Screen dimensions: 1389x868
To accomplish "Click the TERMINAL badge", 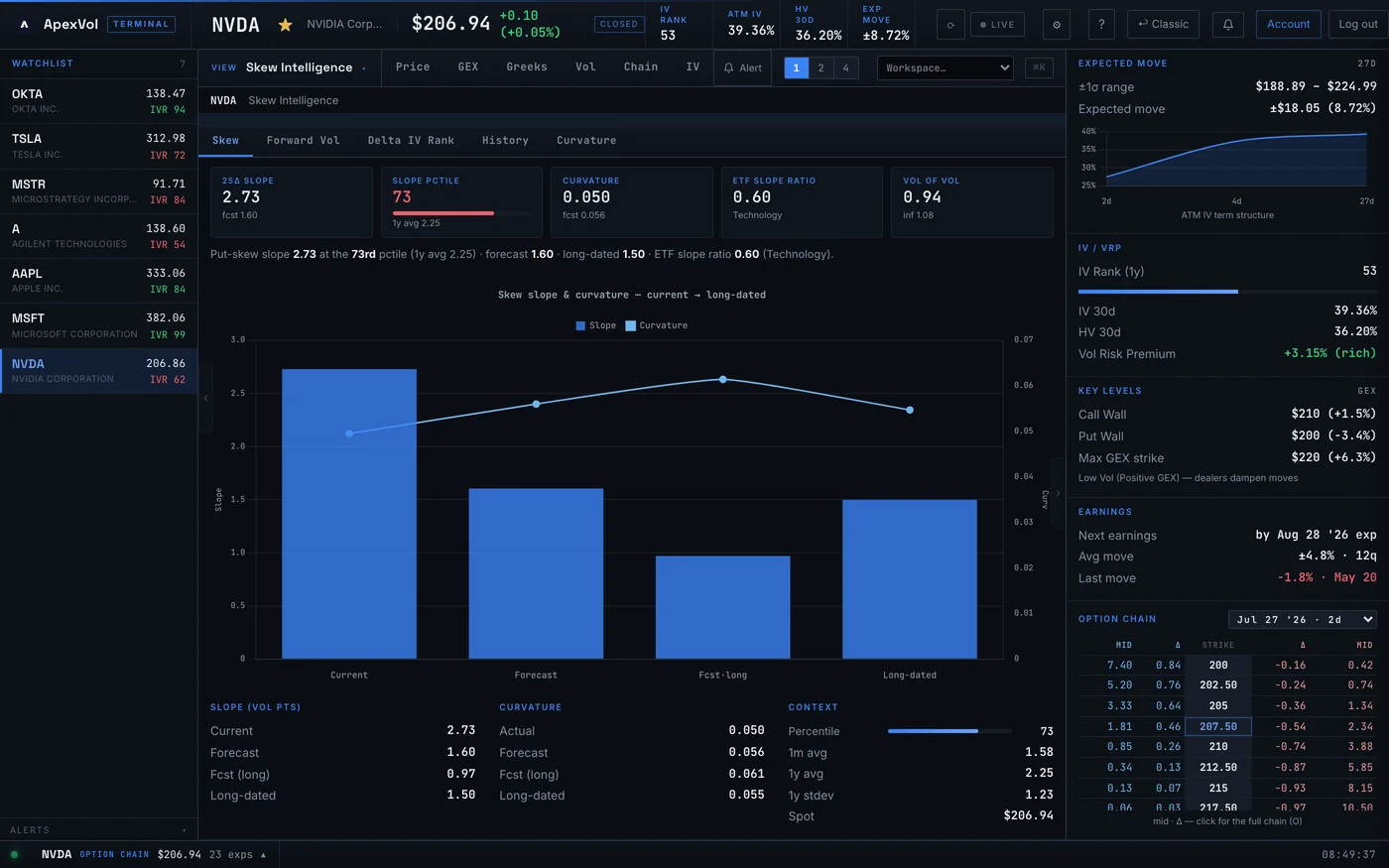I will pyautogui.click(x=141, y=24).
